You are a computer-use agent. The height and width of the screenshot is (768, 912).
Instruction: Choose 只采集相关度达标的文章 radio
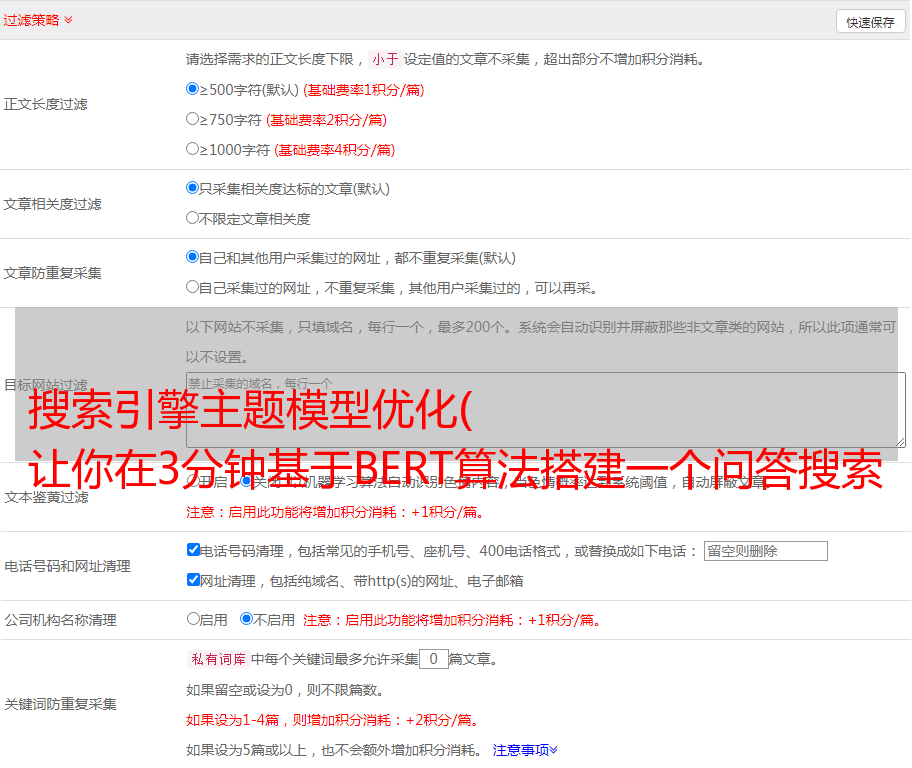pos(193,188)
